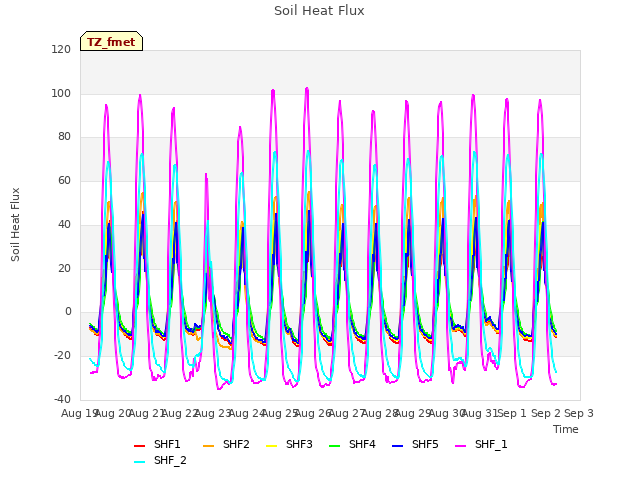Click the 80 y-axis tick label
640x480 pixels.
point(64,137)
